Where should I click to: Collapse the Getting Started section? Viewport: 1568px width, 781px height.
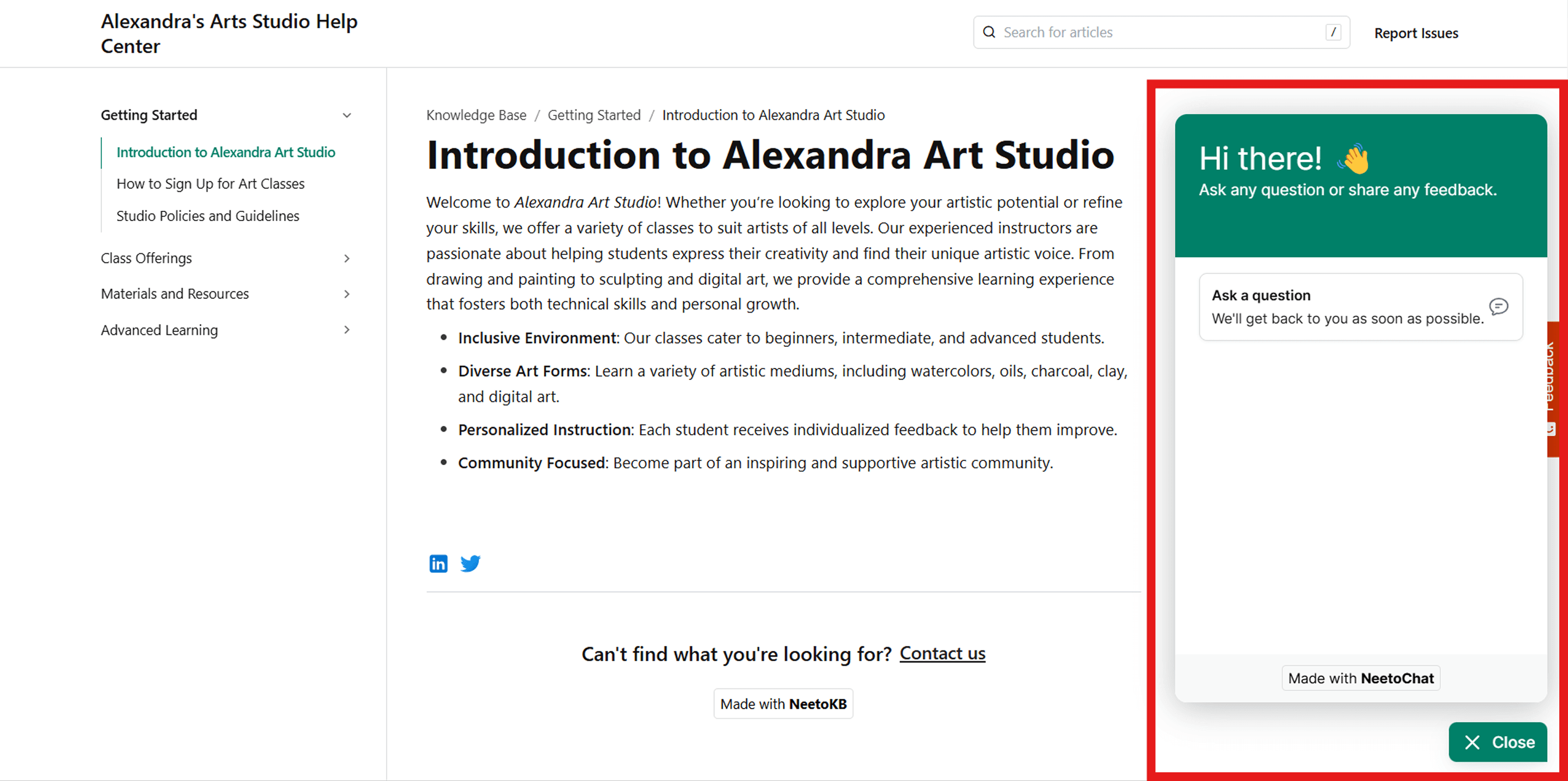[x=347, y=115]
